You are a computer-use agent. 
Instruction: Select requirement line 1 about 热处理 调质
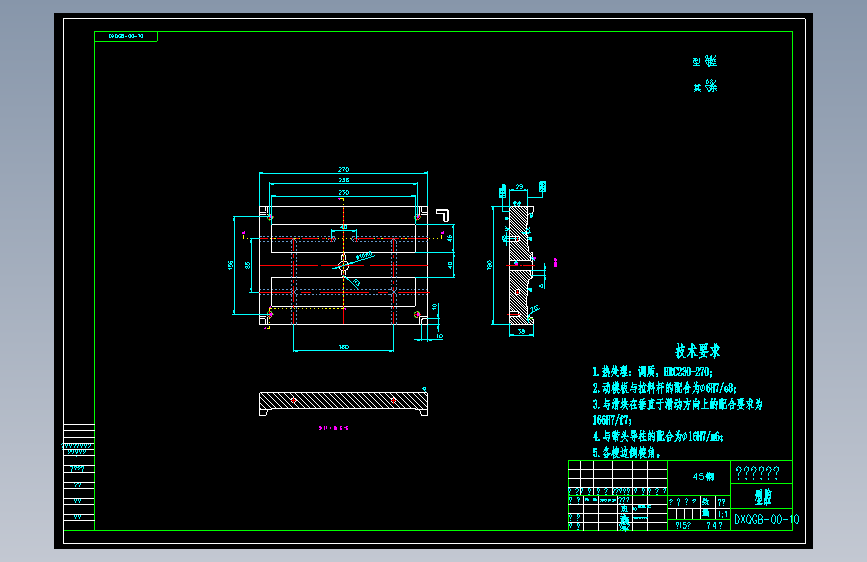coord(652,372)
